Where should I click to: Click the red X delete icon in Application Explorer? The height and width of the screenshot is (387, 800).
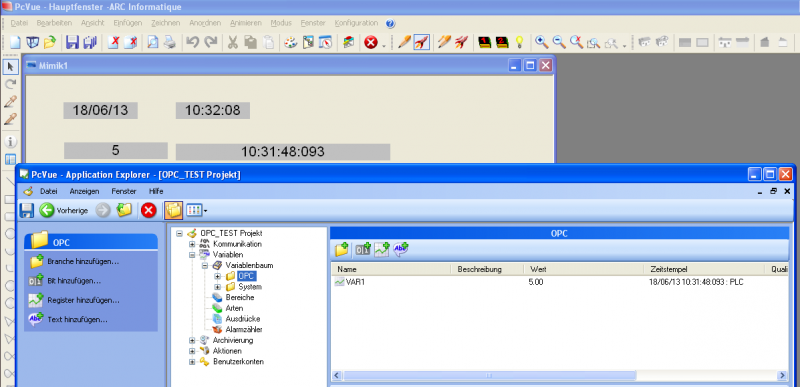[148, 210]
